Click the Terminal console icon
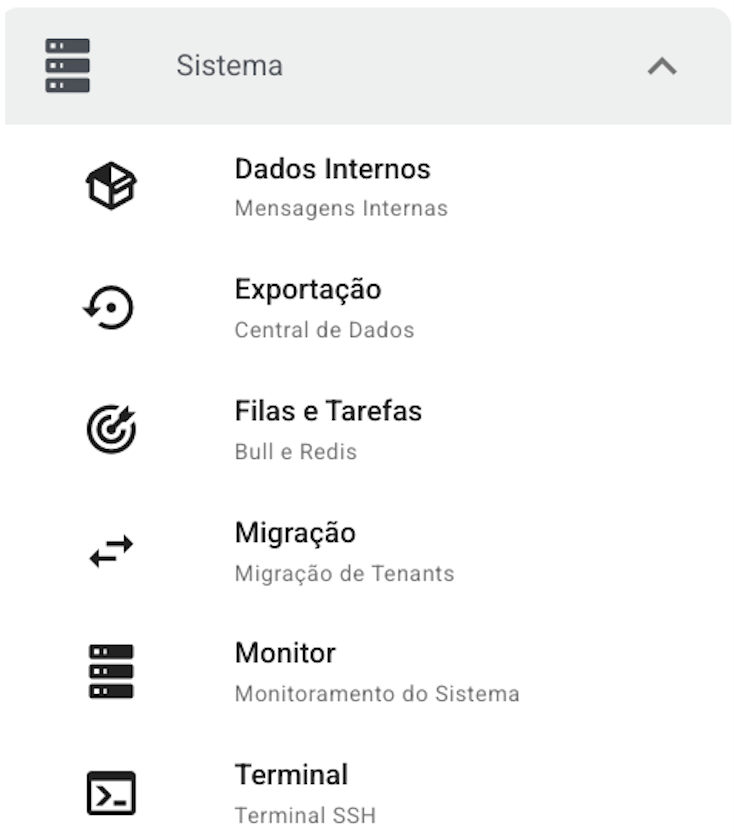 pyautogui.click(x=110, y=794)
